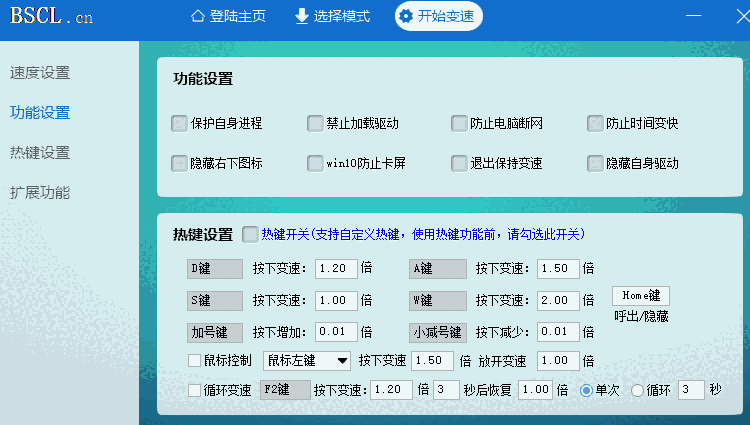Click the 小减号键 hotkey button
750x425 pixels.
pyautogui.click(x=438, y=332)
